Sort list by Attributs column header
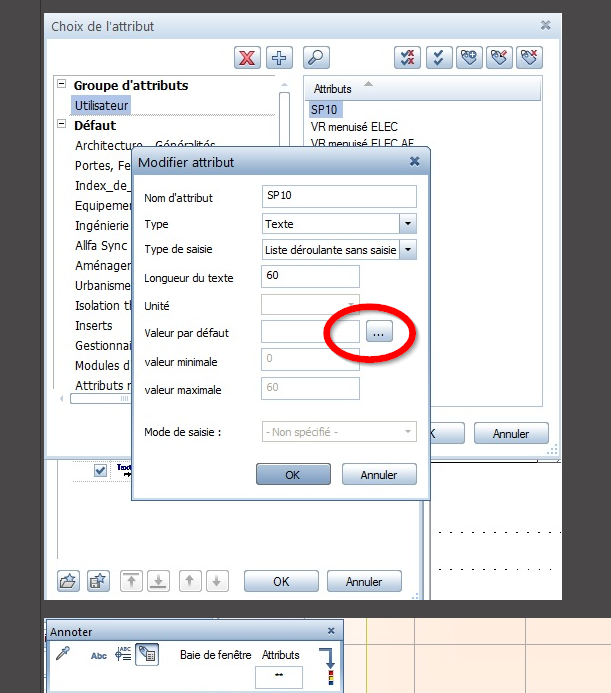The image size is (611, 693). 422,88
